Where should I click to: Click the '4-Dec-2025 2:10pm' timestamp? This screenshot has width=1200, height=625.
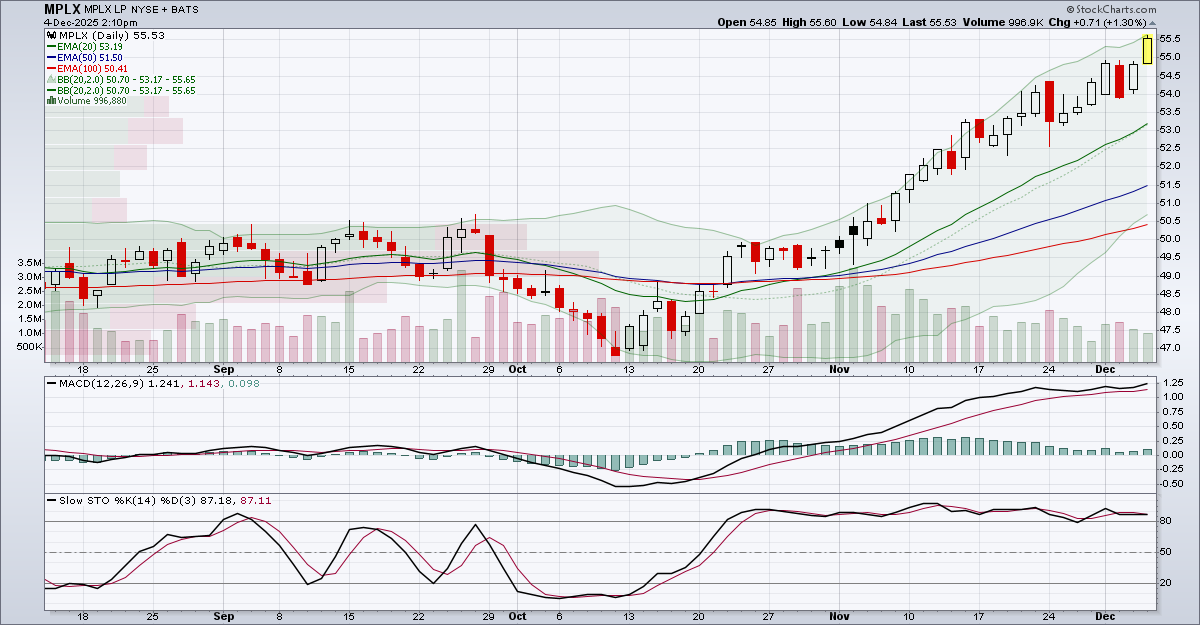click(x=90, y=22)
